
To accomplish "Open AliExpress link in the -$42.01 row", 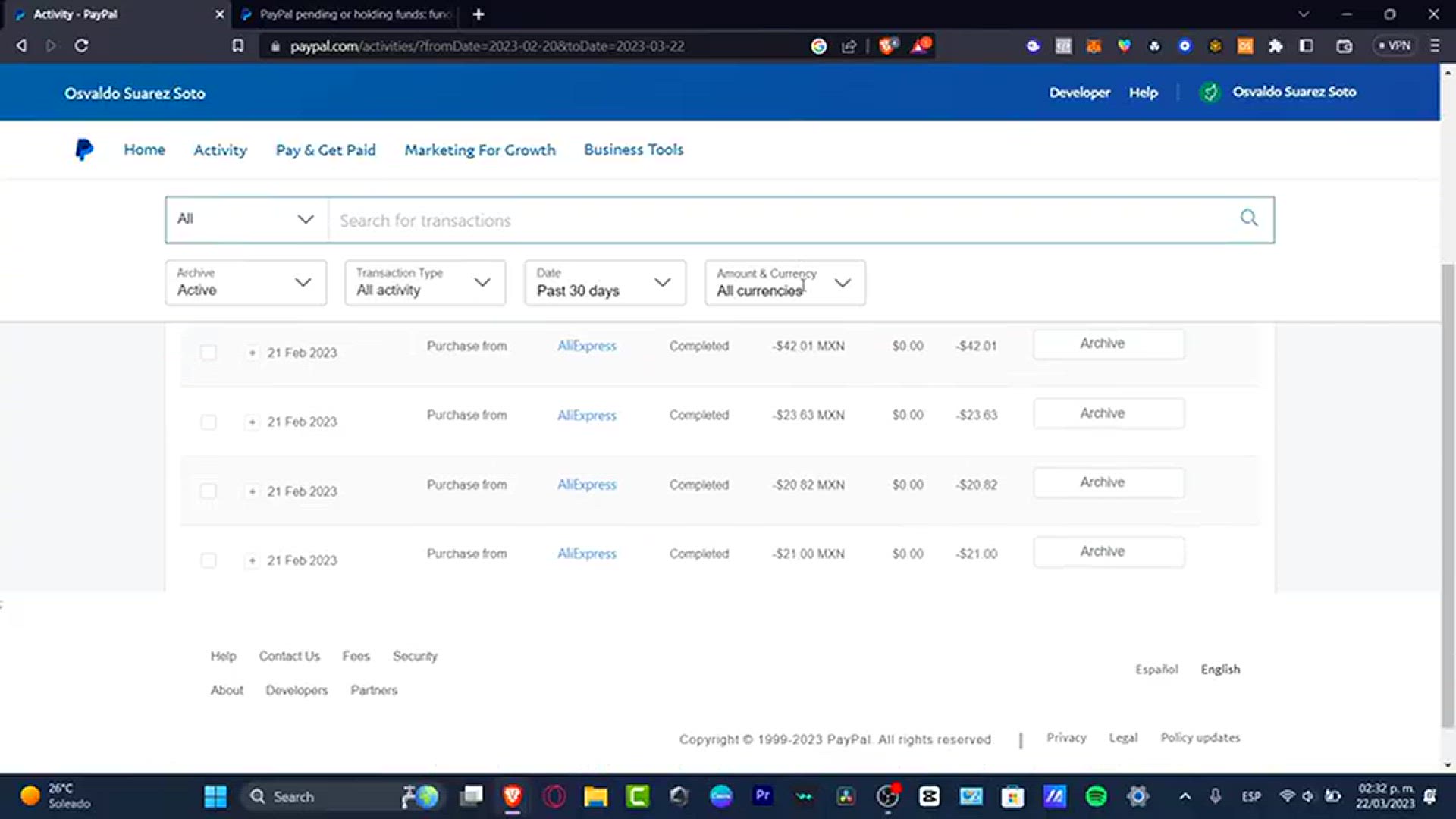I will point(587,346).
